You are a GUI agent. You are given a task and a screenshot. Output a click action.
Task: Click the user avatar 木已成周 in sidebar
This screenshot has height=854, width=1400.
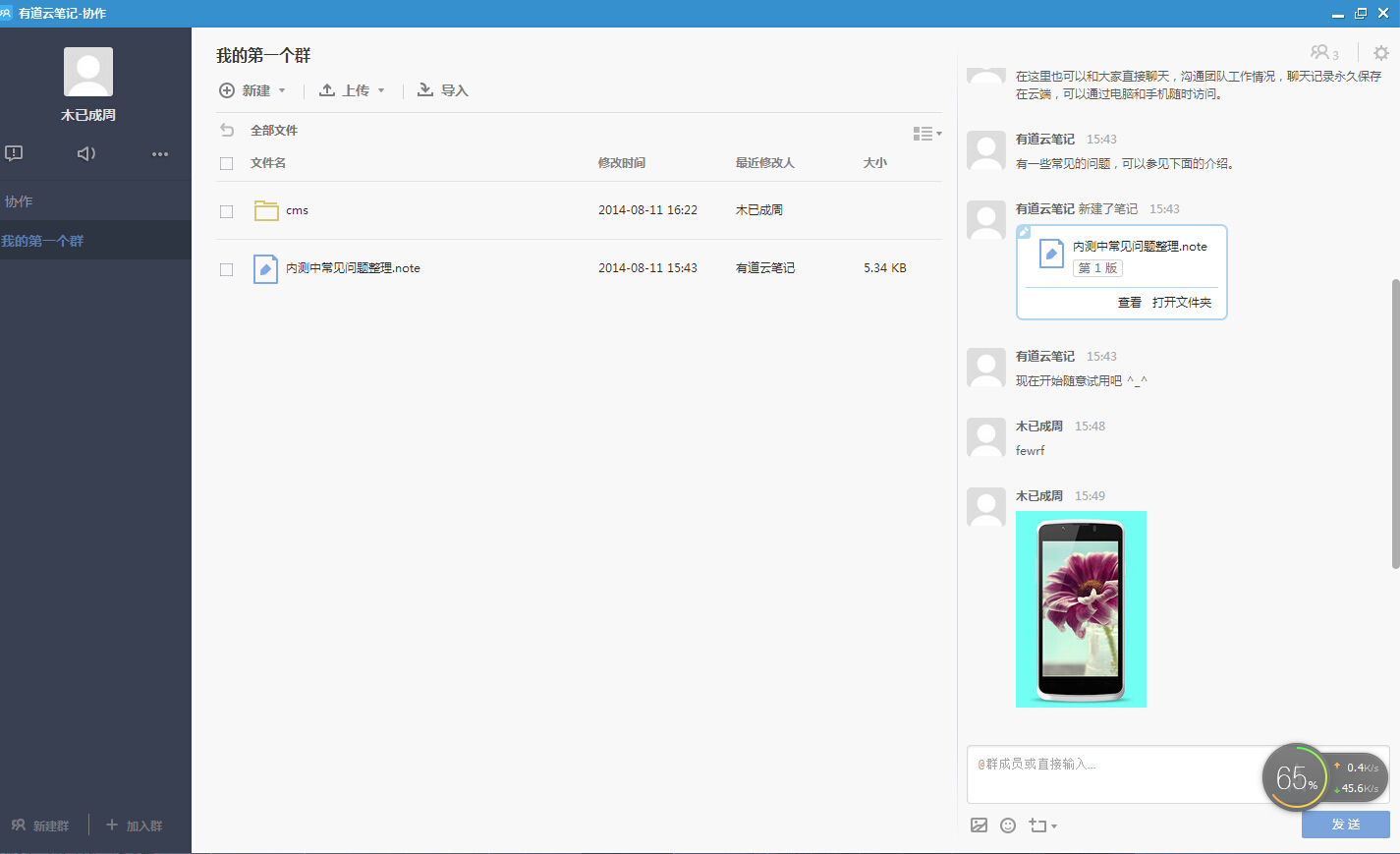coord(88,72)
